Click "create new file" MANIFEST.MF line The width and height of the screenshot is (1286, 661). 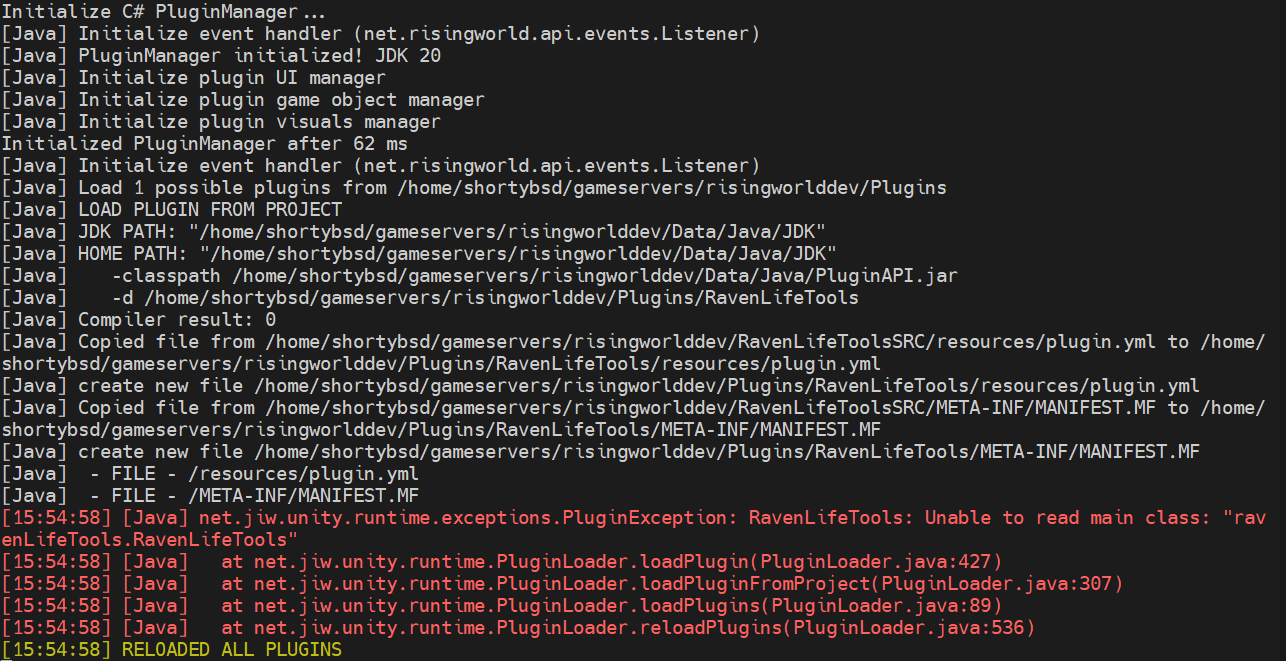[639, 452]
